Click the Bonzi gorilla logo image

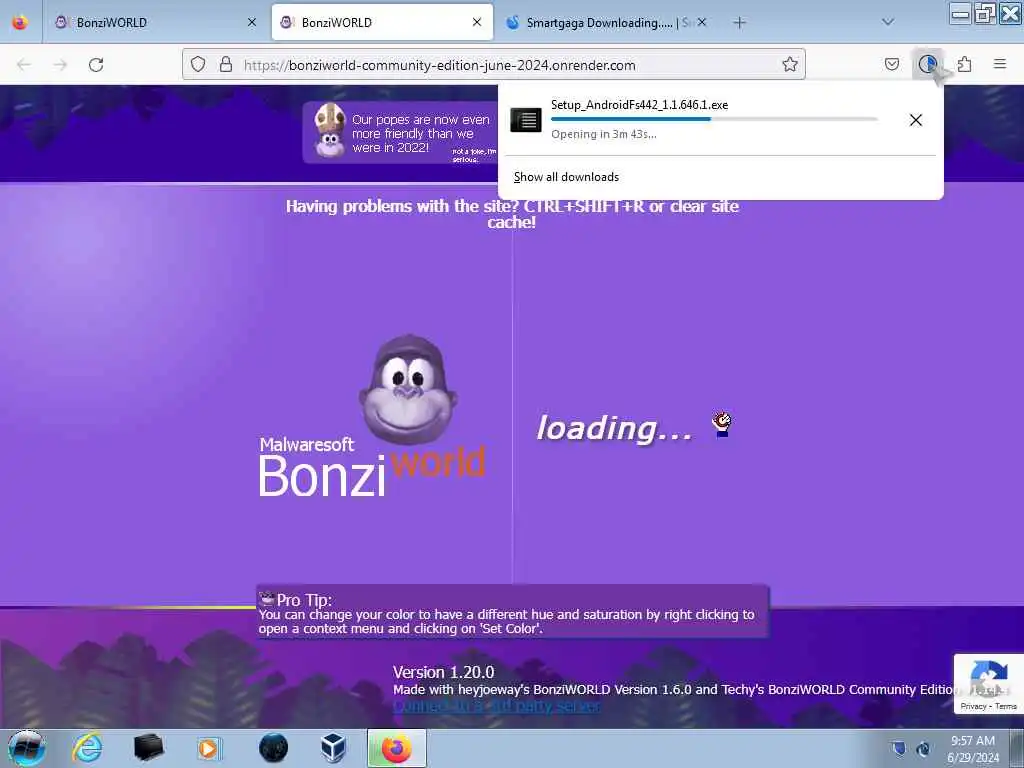(408, 389)
